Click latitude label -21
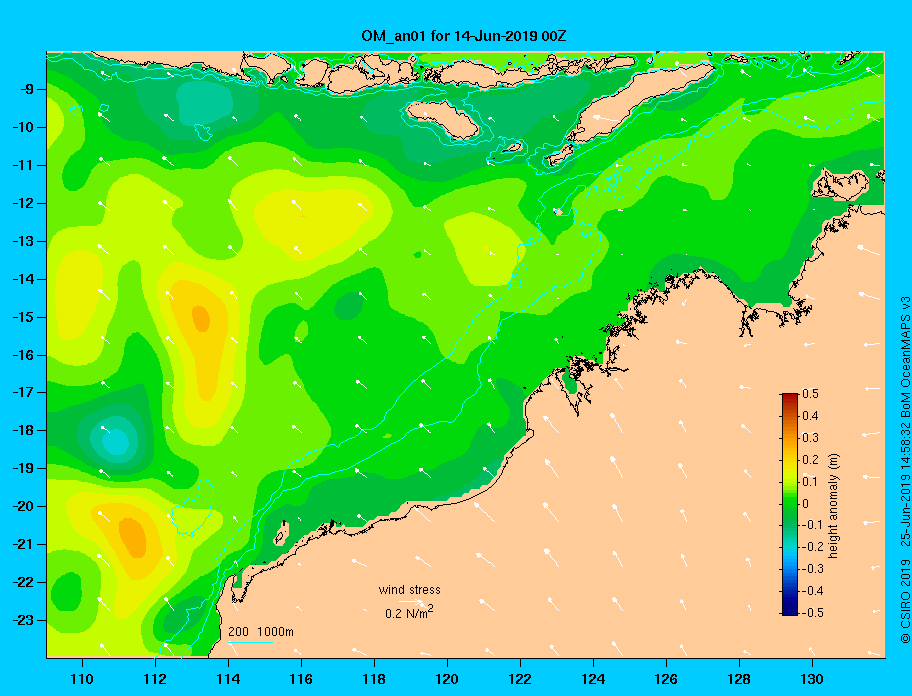This screenshot has width=912, height=696. [23, 545]
